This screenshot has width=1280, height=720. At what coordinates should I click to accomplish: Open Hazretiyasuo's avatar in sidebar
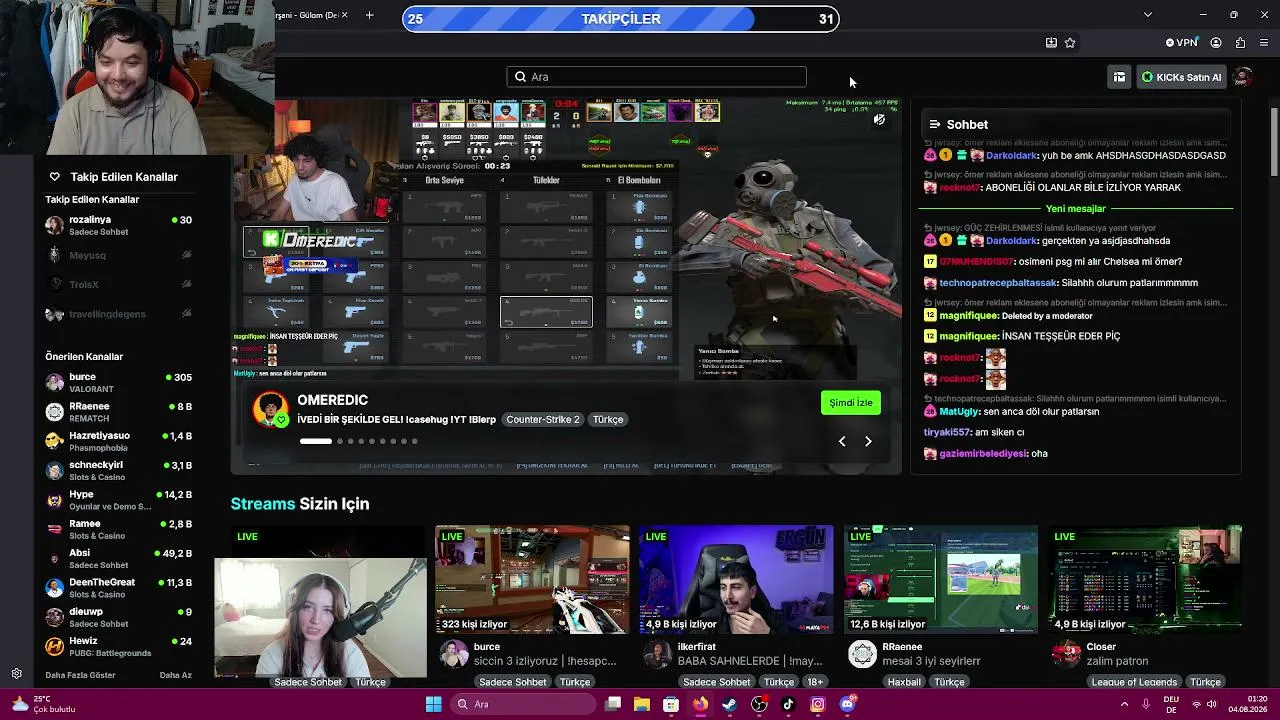[54, 441]
